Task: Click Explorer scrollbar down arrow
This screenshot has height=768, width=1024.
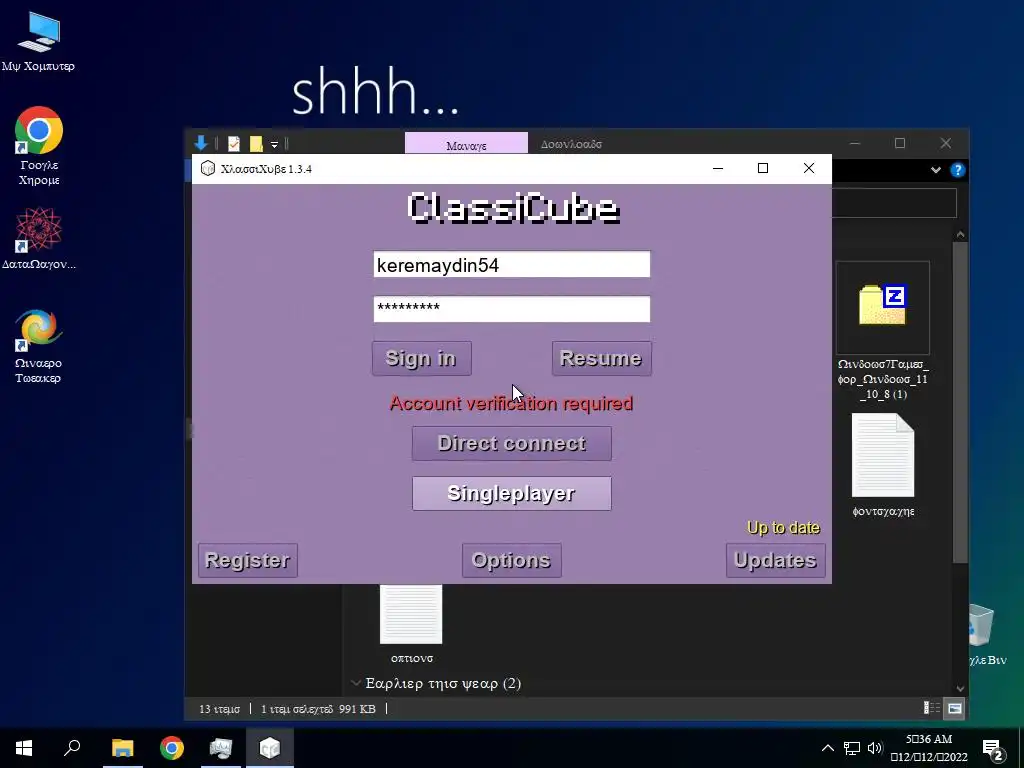Action: click(960, 688)
